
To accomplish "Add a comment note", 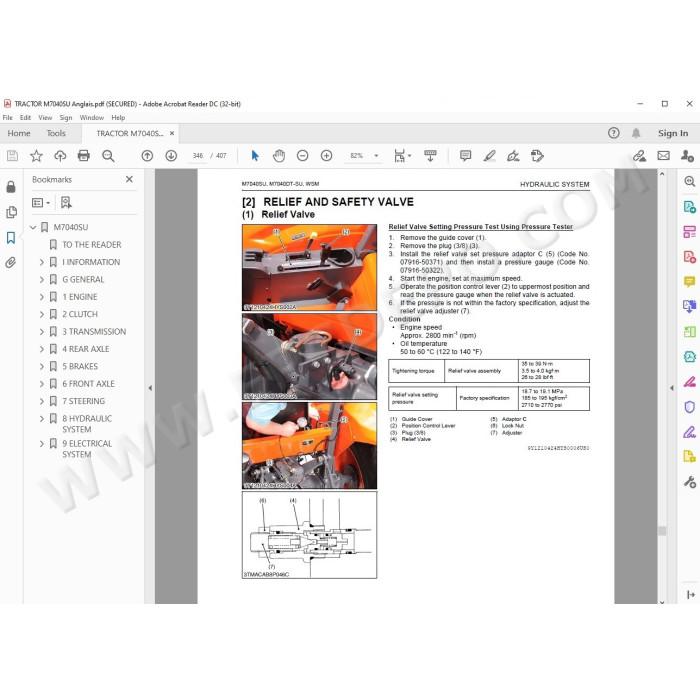I will coord(465,156).
